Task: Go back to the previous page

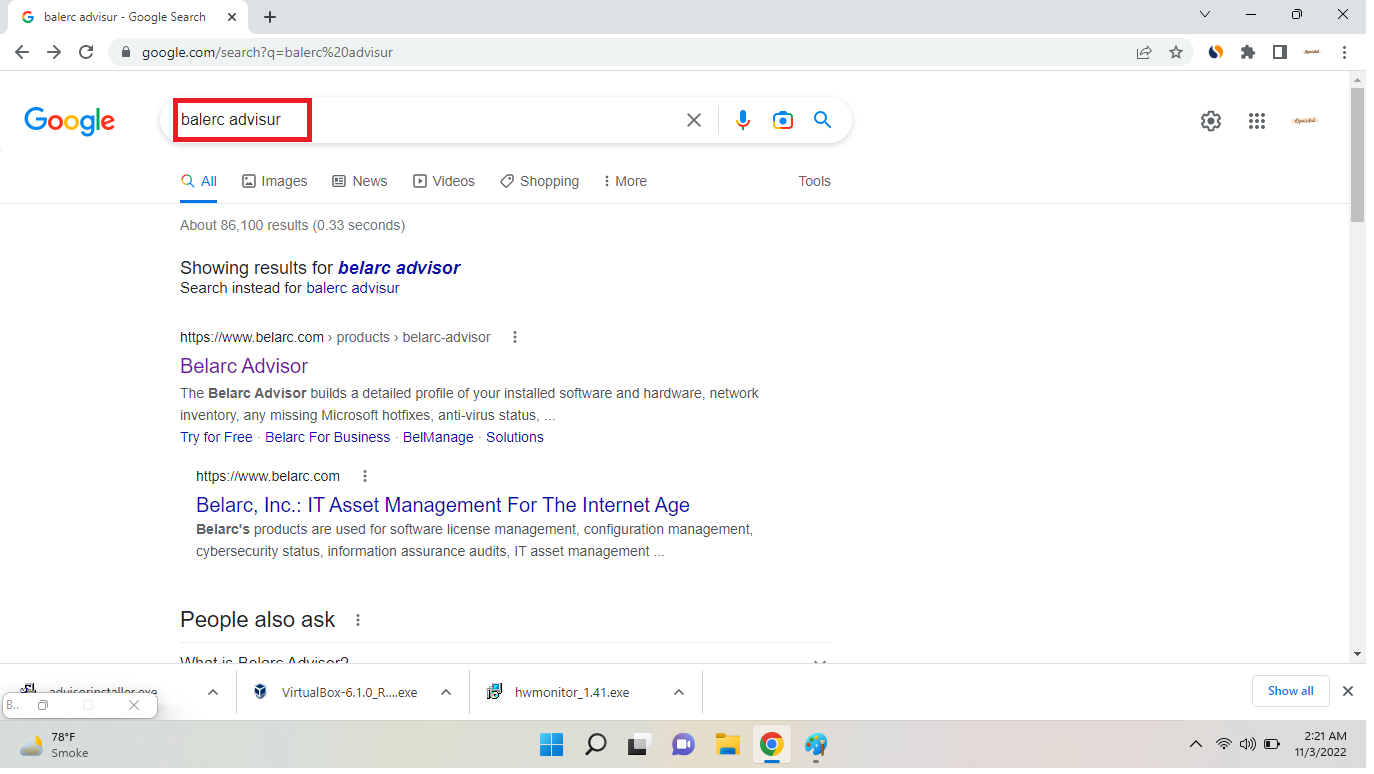Action: 22,52
